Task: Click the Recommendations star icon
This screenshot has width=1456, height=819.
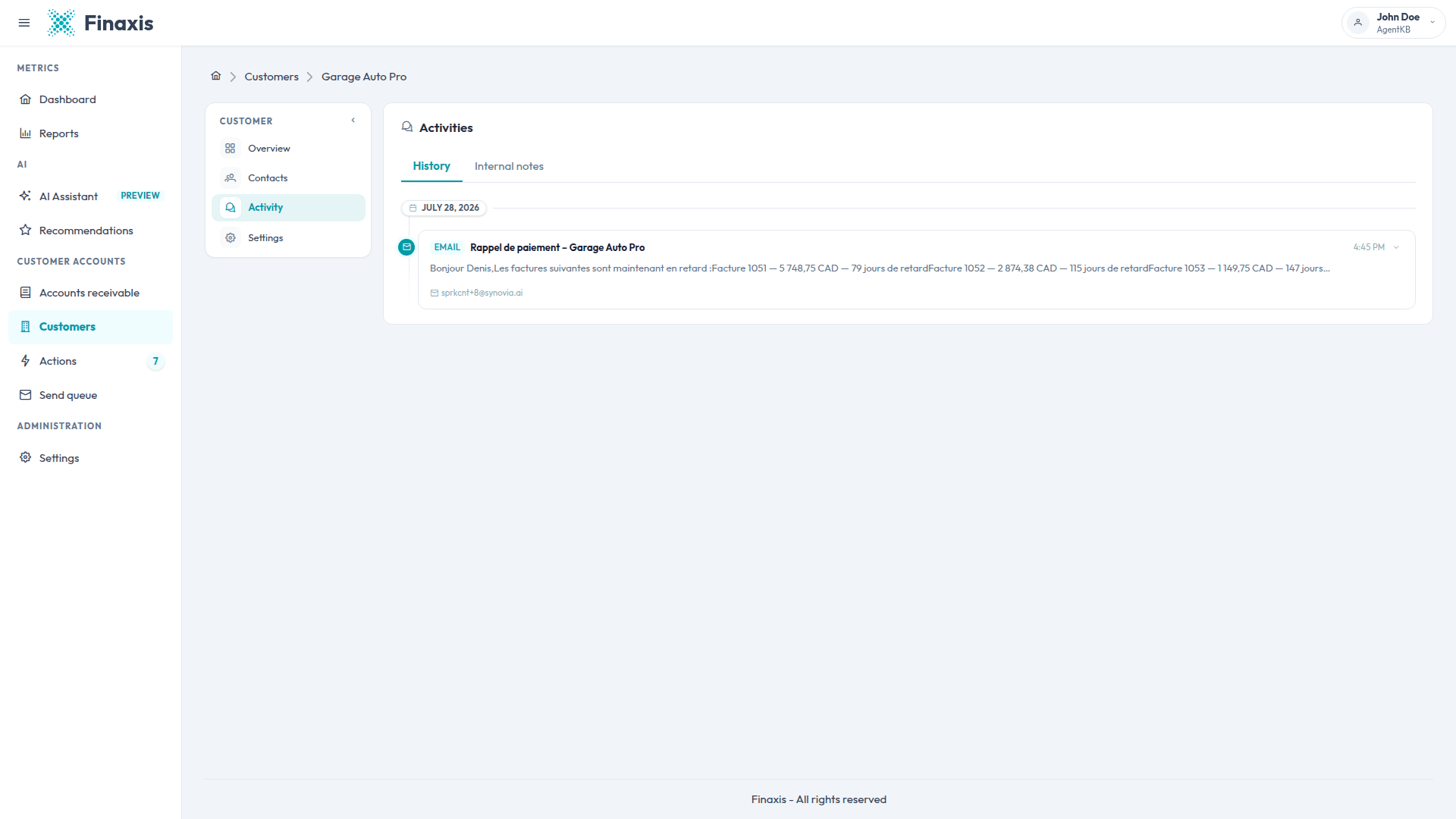Action: click(26, 230)
